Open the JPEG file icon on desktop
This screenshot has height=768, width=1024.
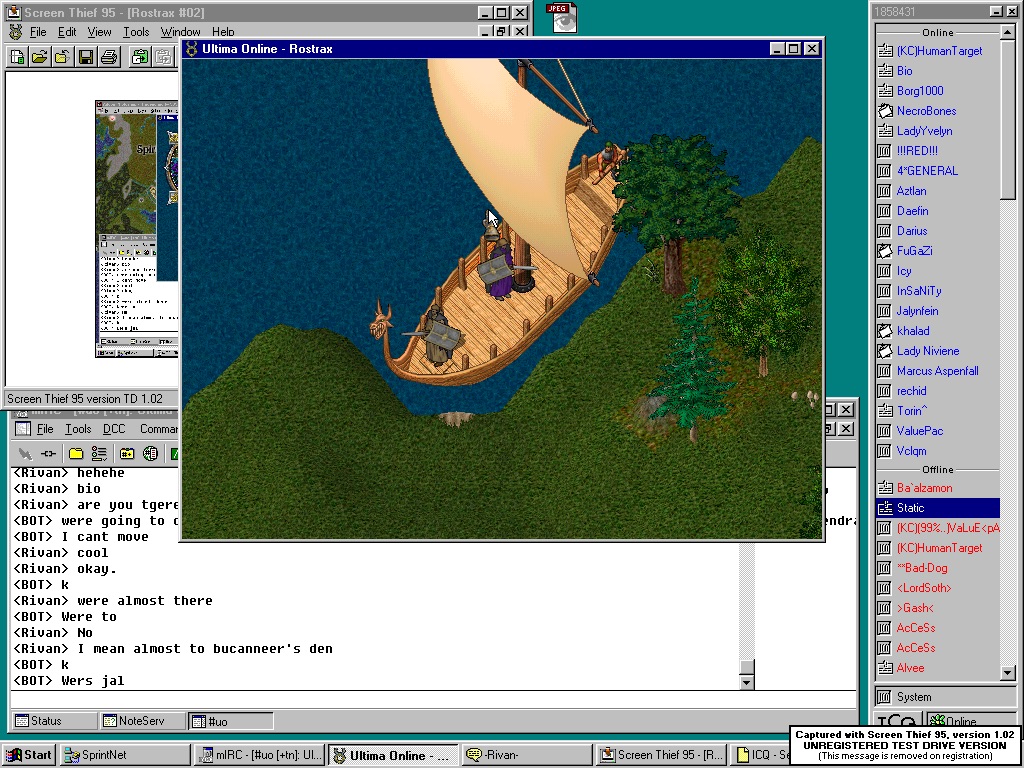point(564,17)
